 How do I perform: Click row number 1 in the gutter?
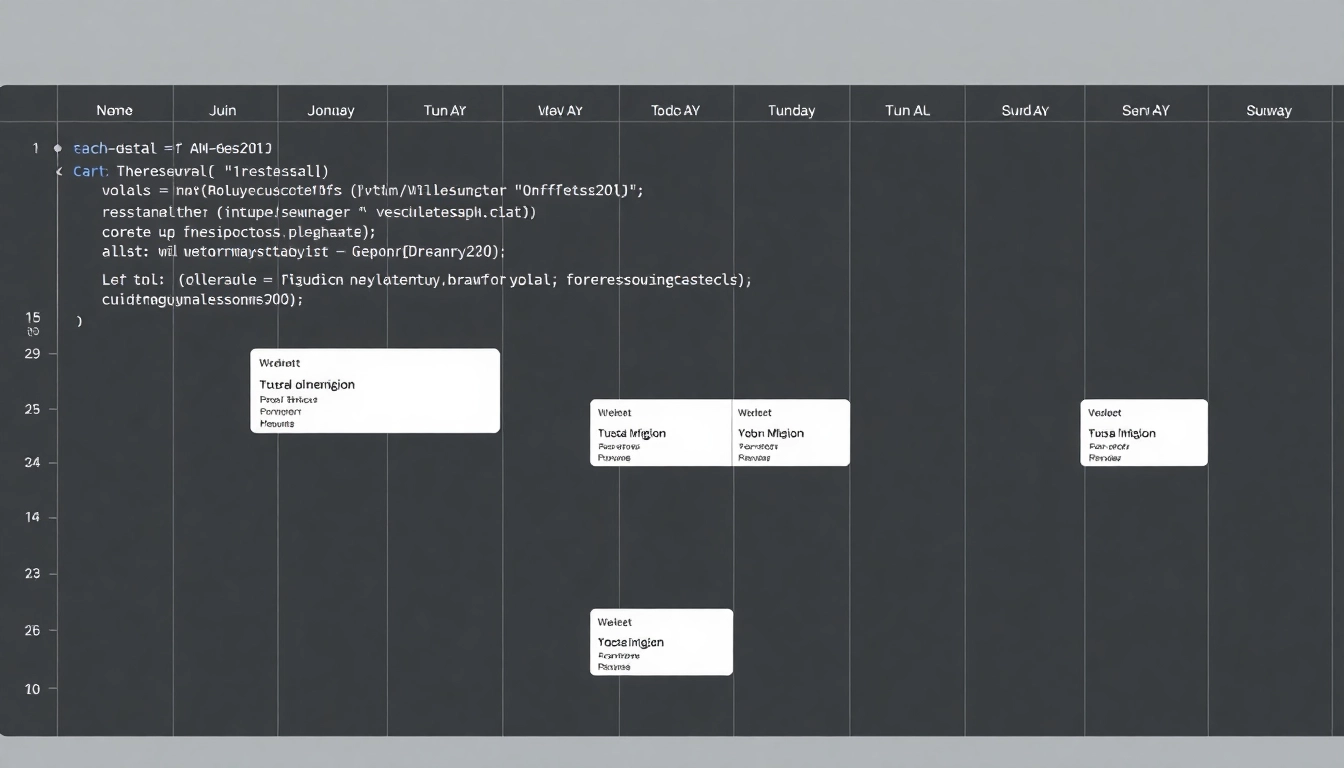click(36, 148)
